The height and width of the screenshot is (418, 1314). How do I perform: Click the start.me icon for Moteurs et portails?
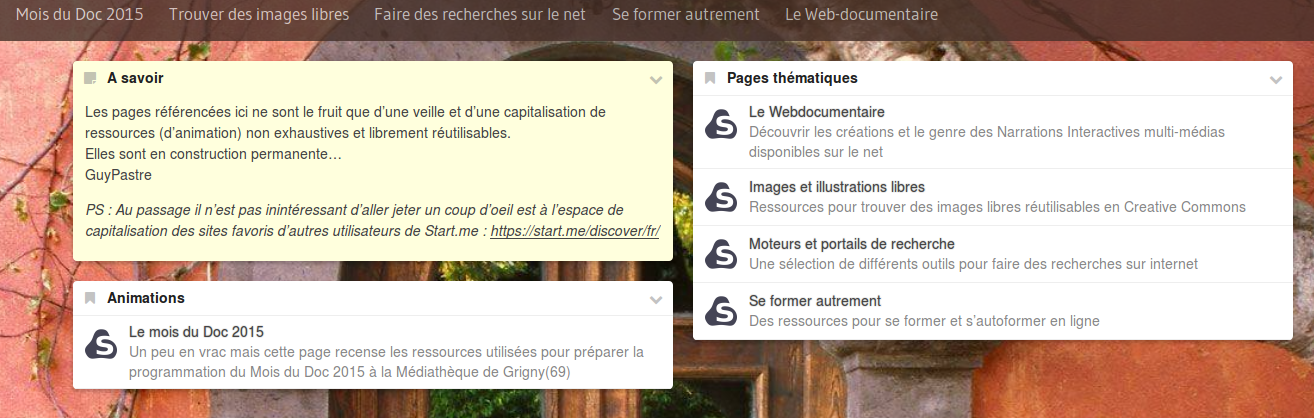click(x=721, y=254)
